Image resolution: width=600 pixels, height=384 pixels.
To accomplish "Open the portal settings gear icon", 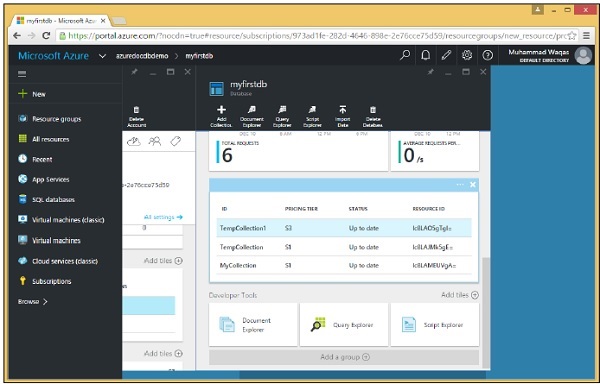I will click(466, 55).
